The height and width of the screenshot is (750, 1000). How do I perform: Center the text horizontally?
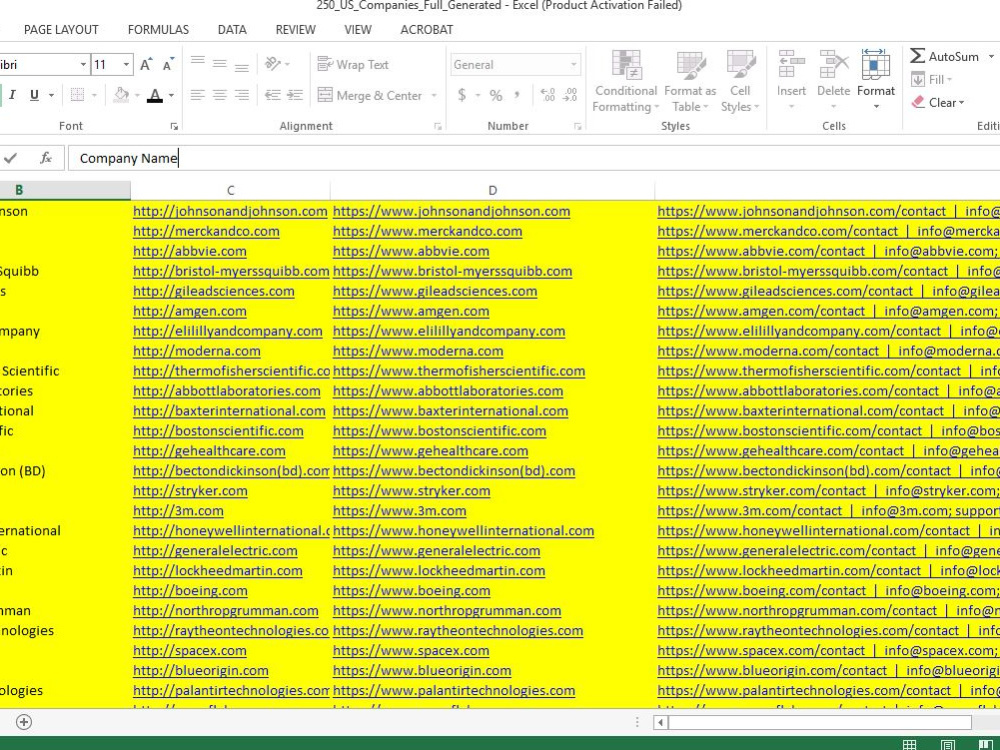click(219, 95)
